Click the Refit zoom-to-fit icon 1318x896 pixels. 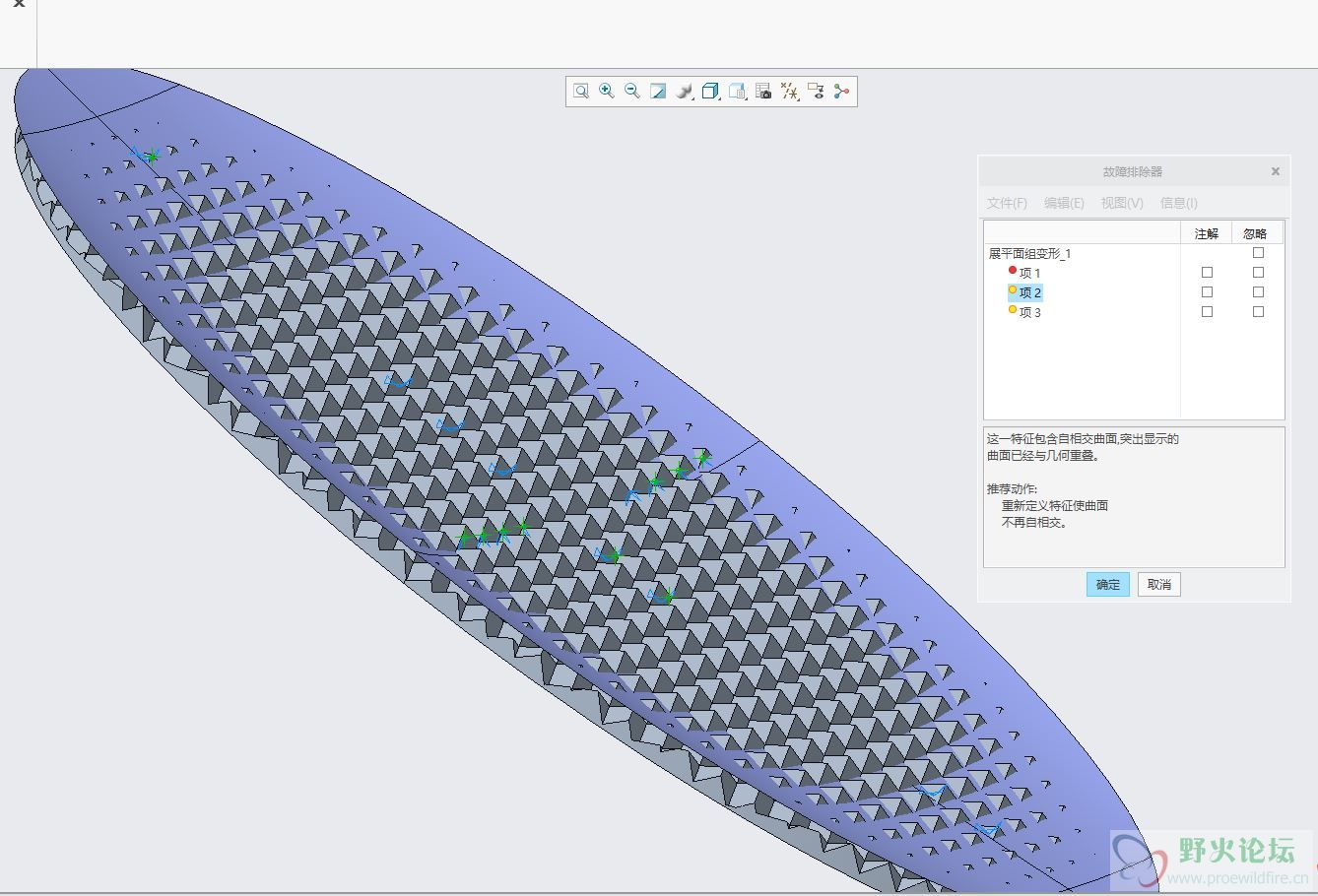click(x=581, y=92)
